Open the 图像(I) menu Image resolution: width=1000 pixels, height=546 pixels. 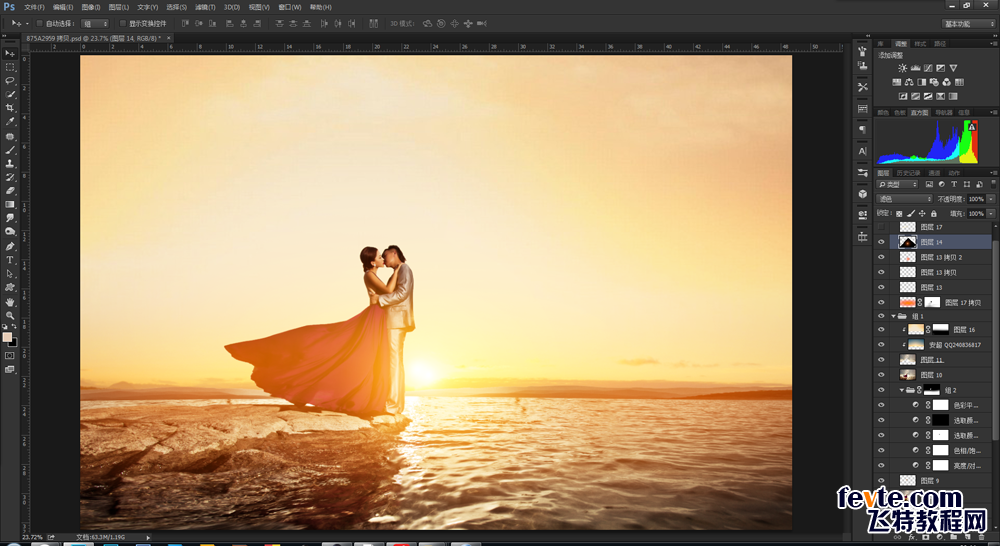91,7
